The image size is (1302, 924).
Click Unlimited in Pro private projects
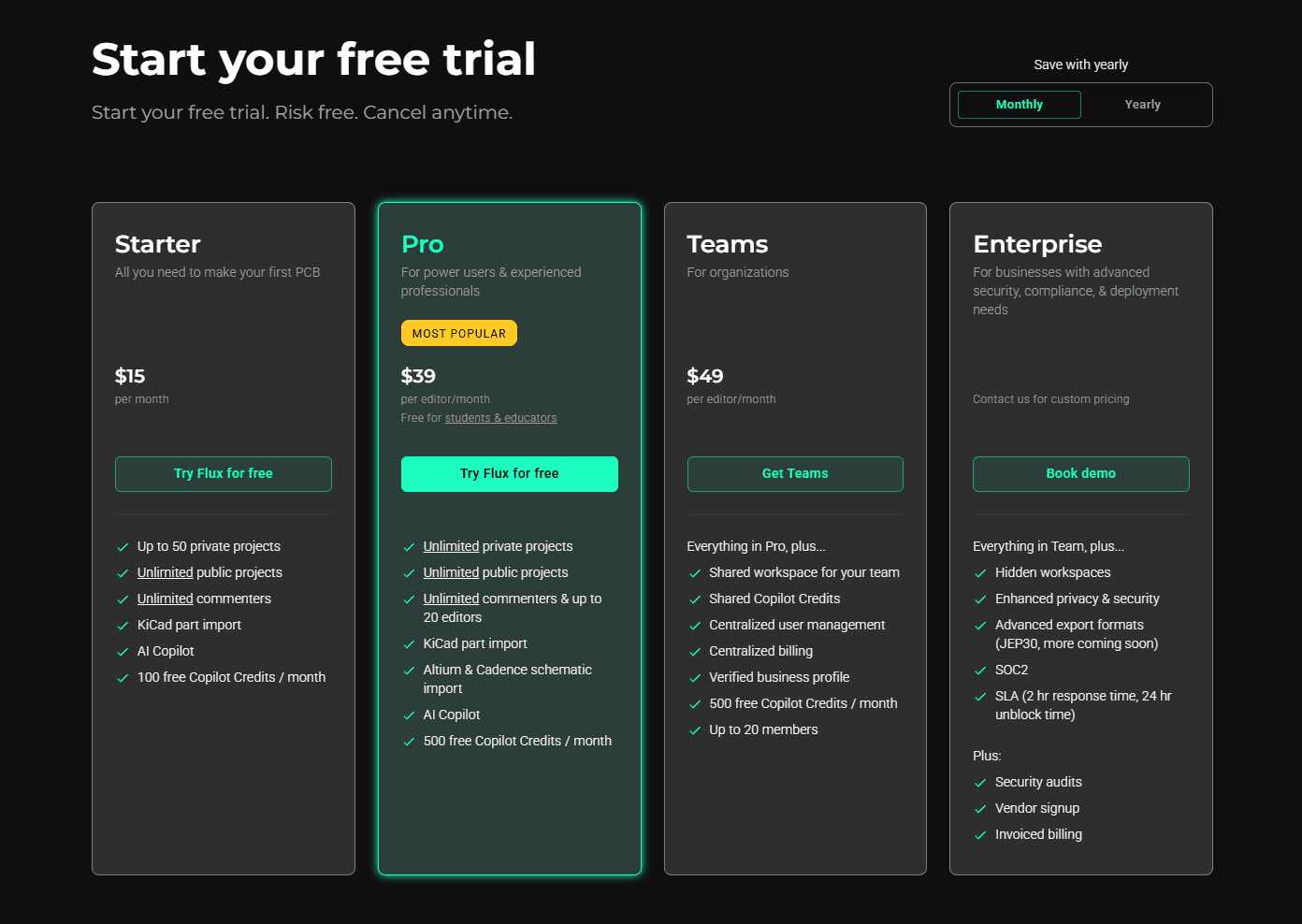[x=451, y=546]
